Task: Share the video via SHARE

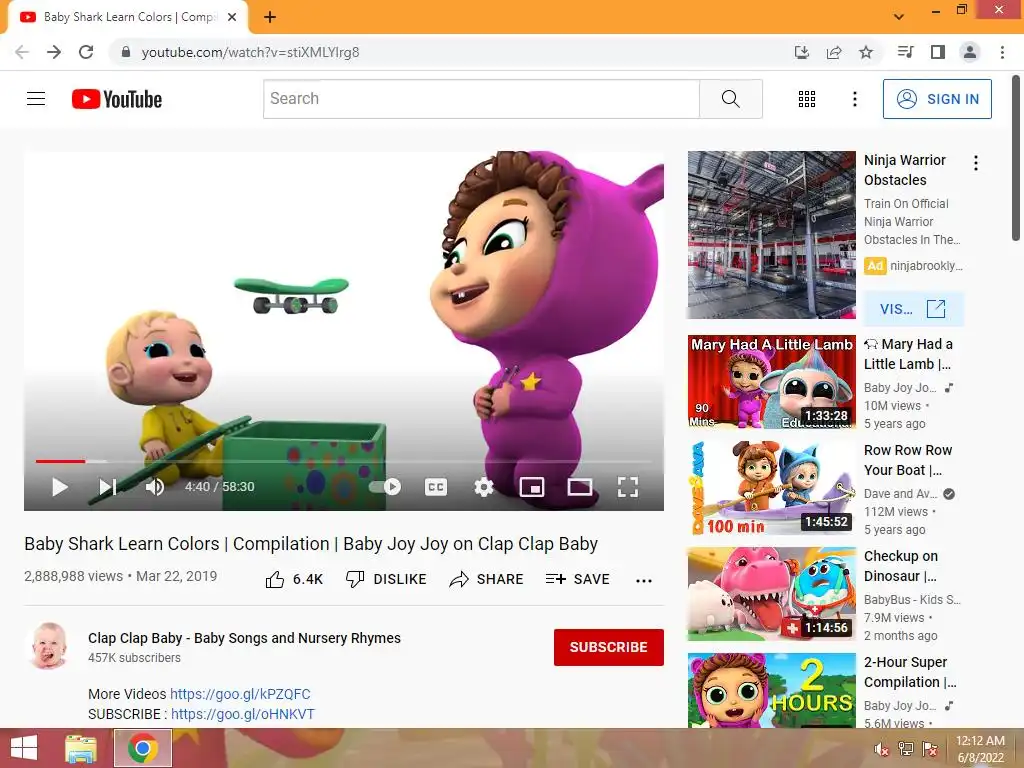Action: pos(487,579)
